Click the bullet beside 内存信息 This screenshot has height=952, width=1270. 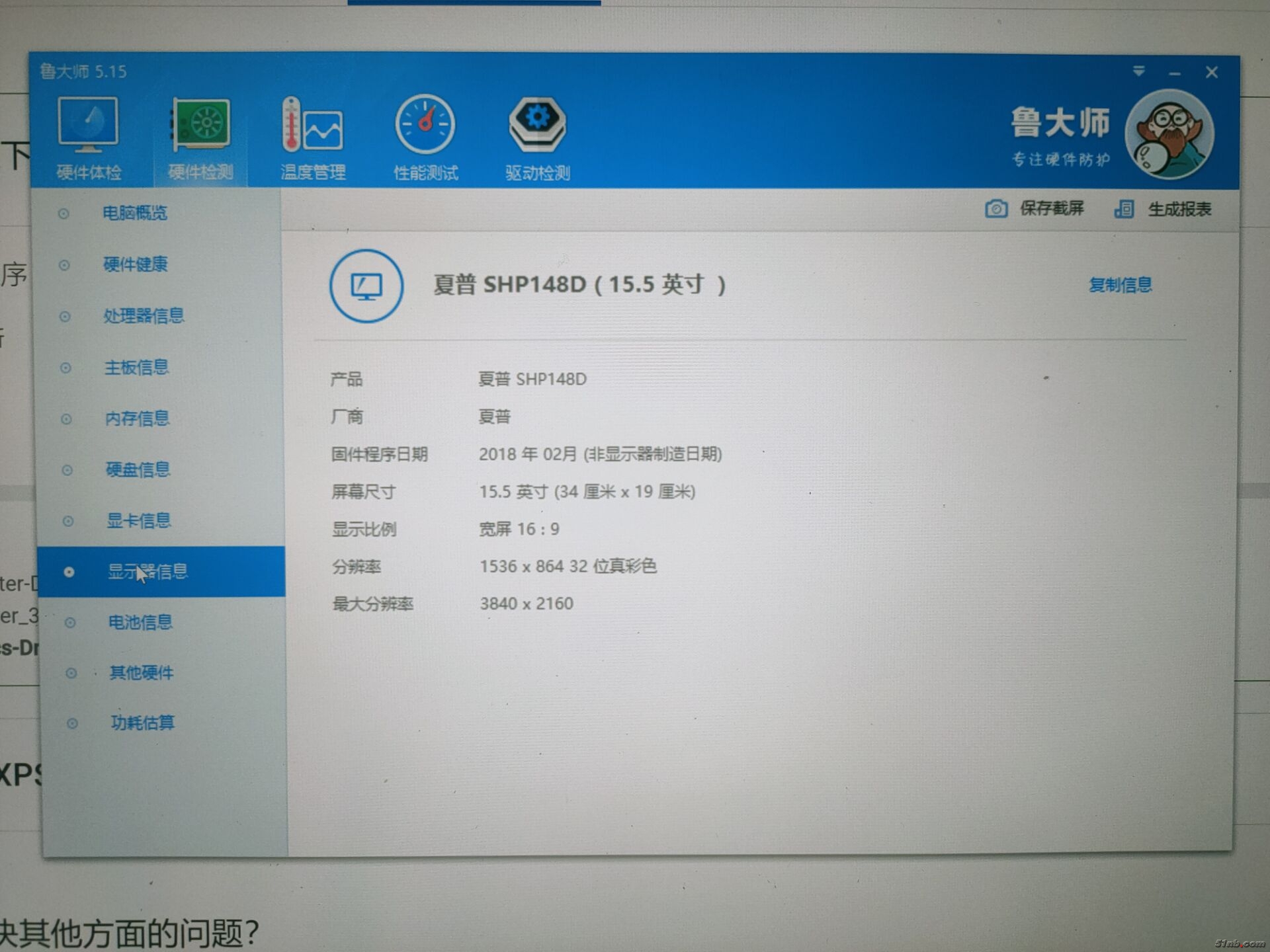click(66, 419)
